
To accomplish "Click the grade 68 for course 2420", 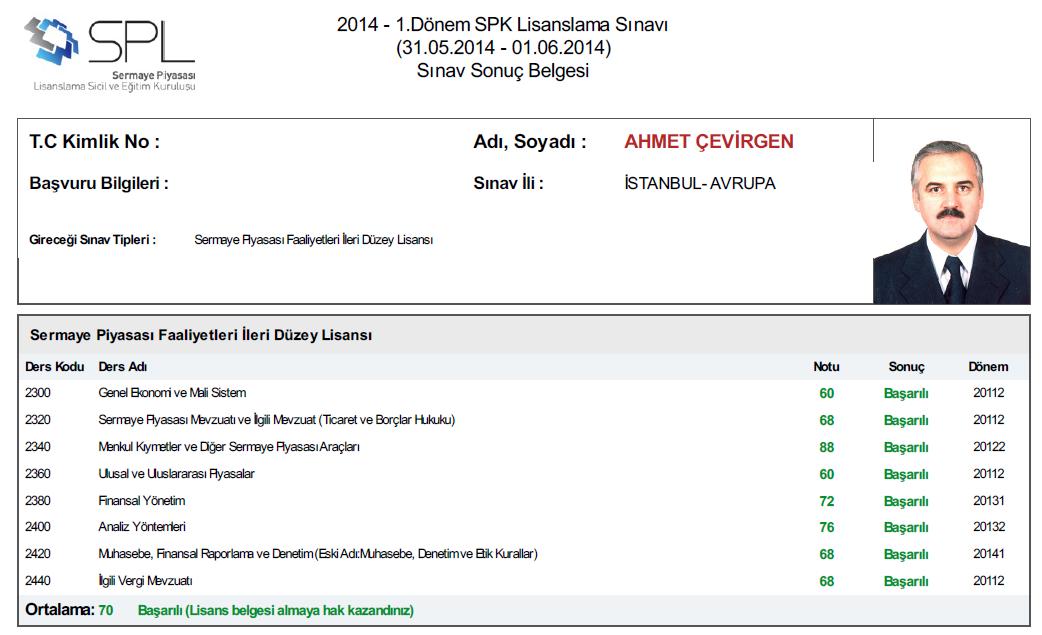I will 827,555.
